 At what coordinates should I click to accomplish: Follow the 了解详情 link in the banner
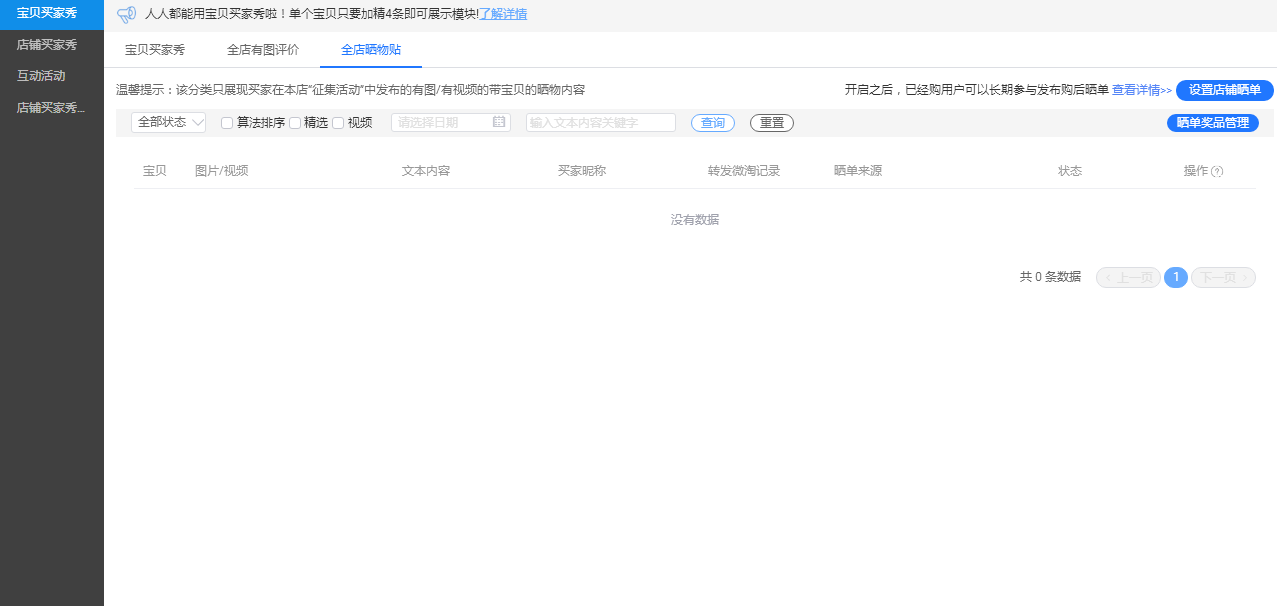coord(503,14)
